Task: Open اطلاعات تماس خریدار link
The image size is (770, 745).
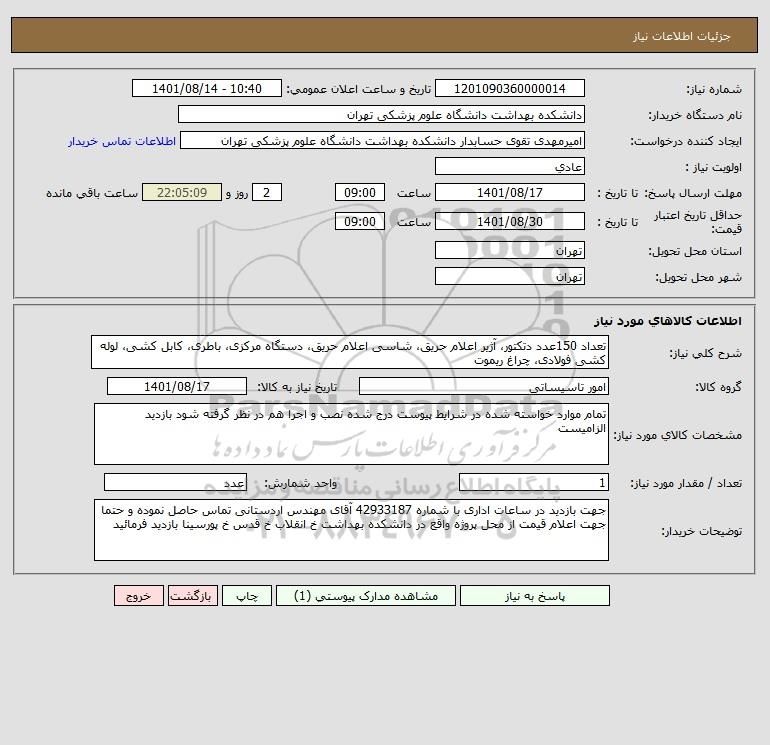Action: (122, 141)
